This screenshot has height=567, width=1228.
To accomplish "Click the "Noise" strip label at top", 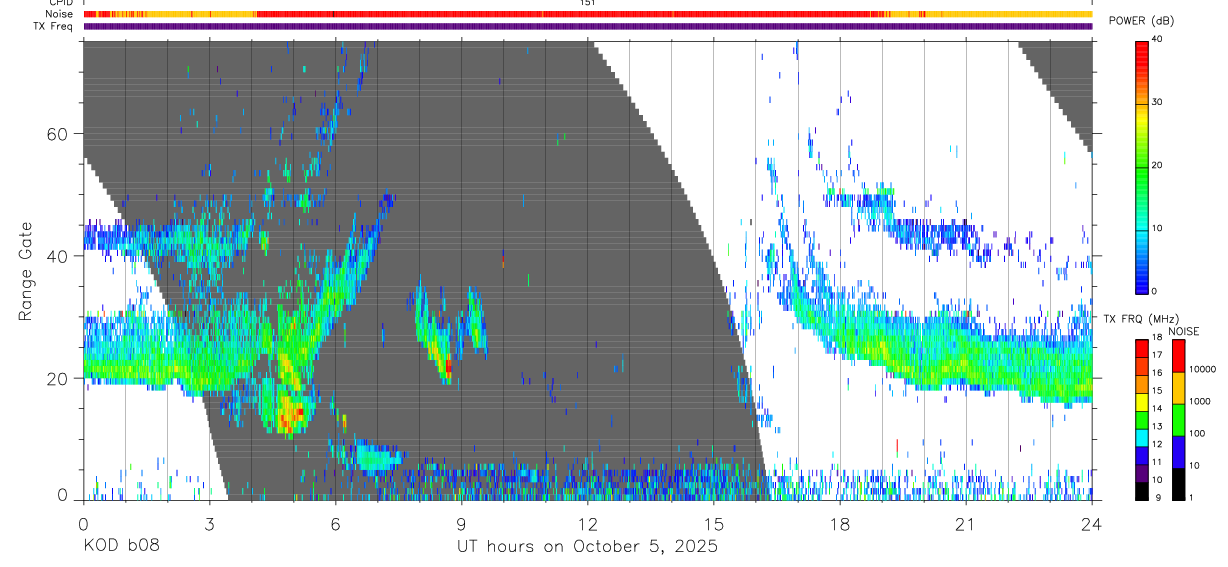I will click(59, 14).
